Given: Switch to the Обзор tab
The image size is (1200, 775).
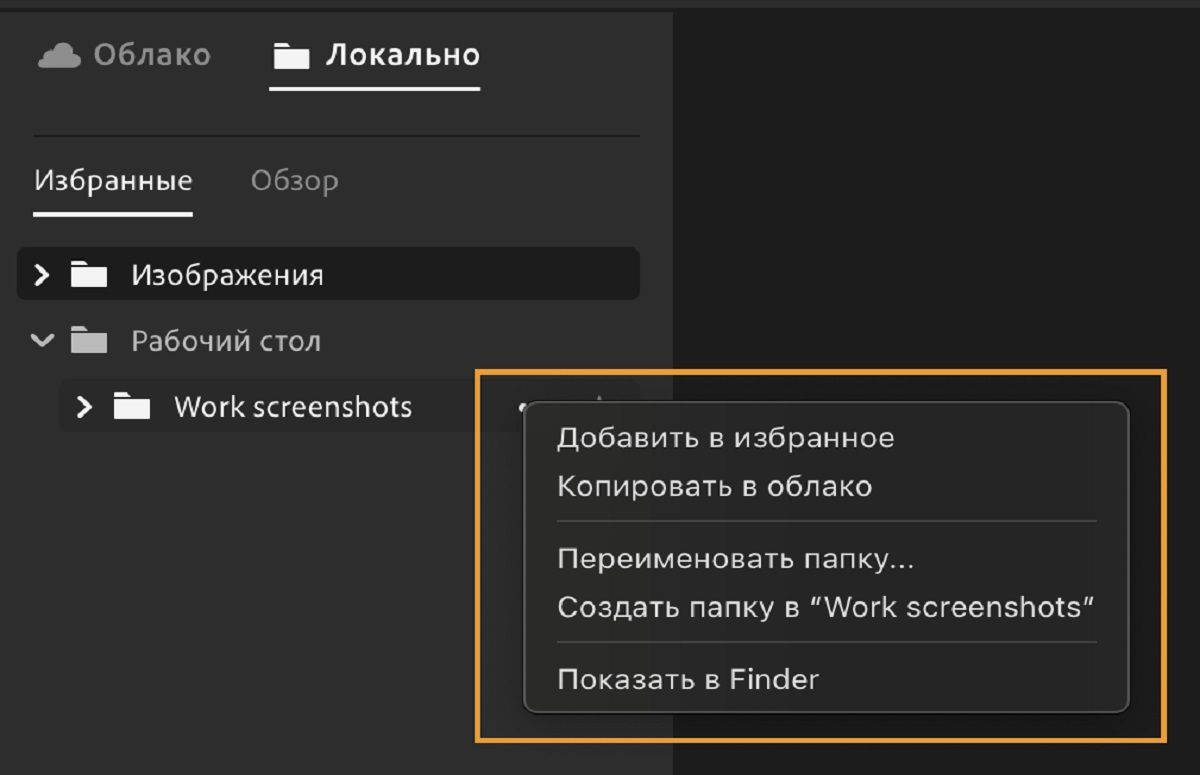Looking at the screenshot, I should 295,180.
